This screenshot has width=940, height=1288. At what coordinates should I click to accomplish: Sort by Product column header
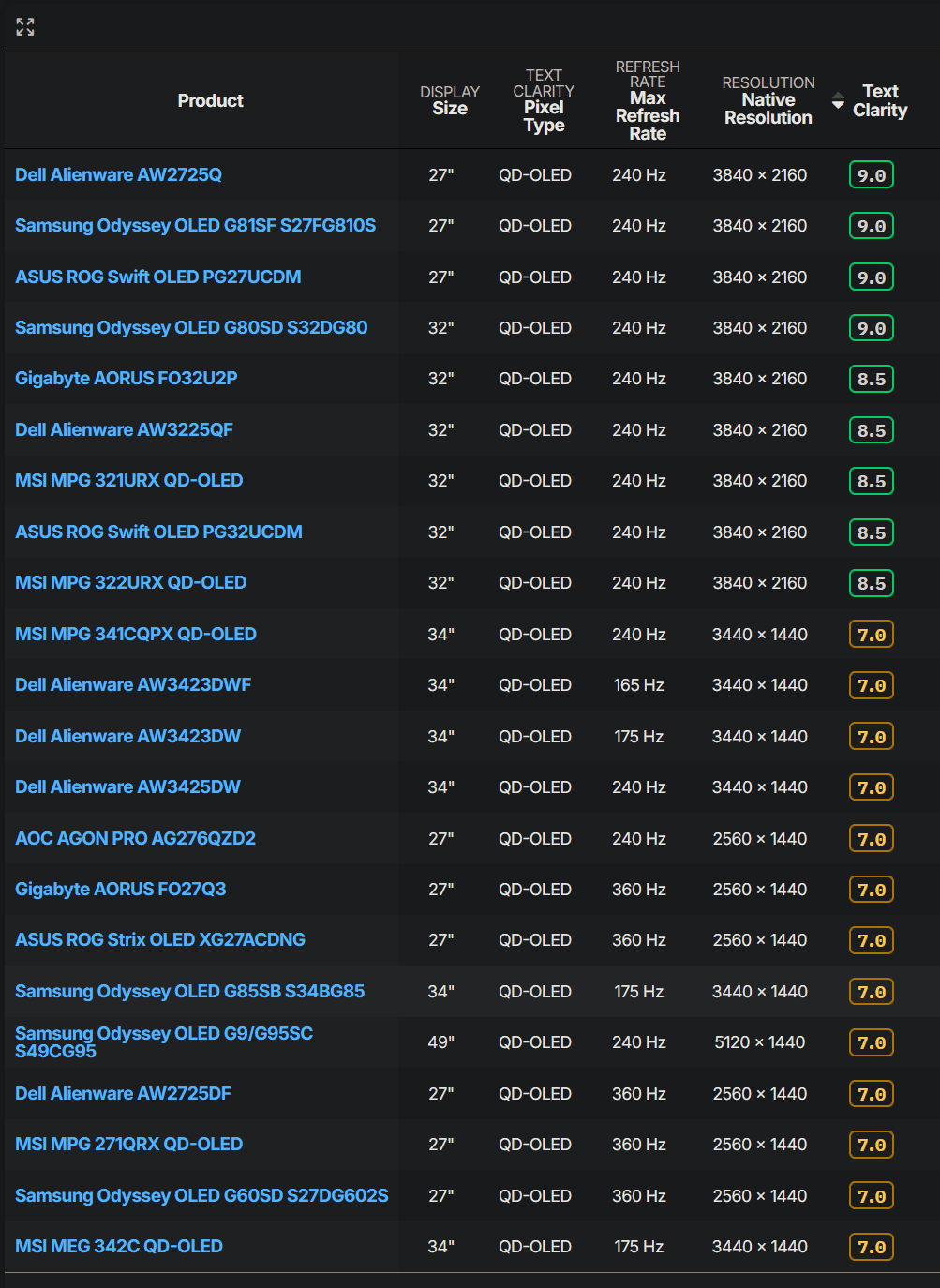(210, 100)
